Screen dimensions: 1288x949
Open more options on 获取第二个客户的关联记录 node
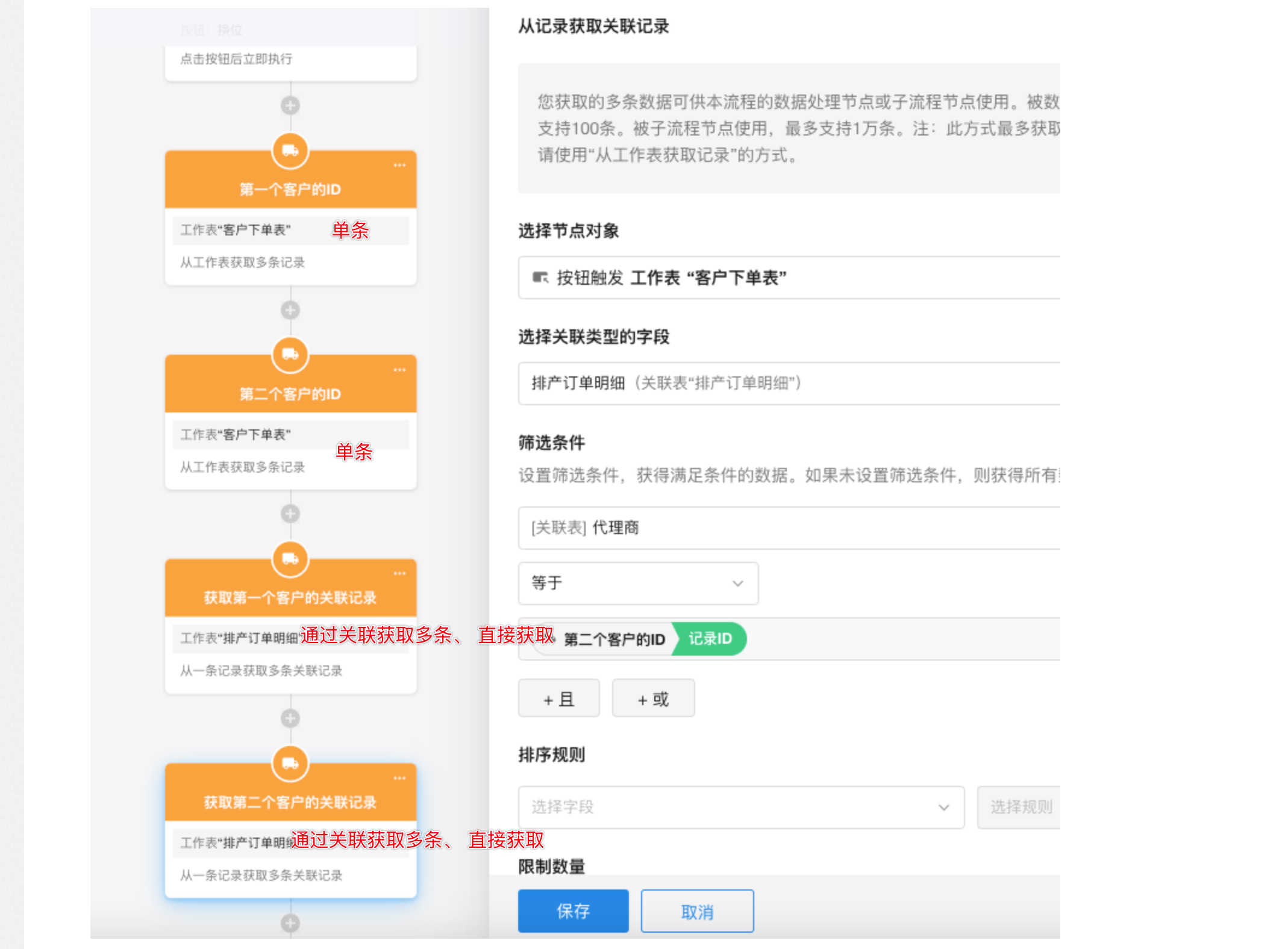point(399,778)
